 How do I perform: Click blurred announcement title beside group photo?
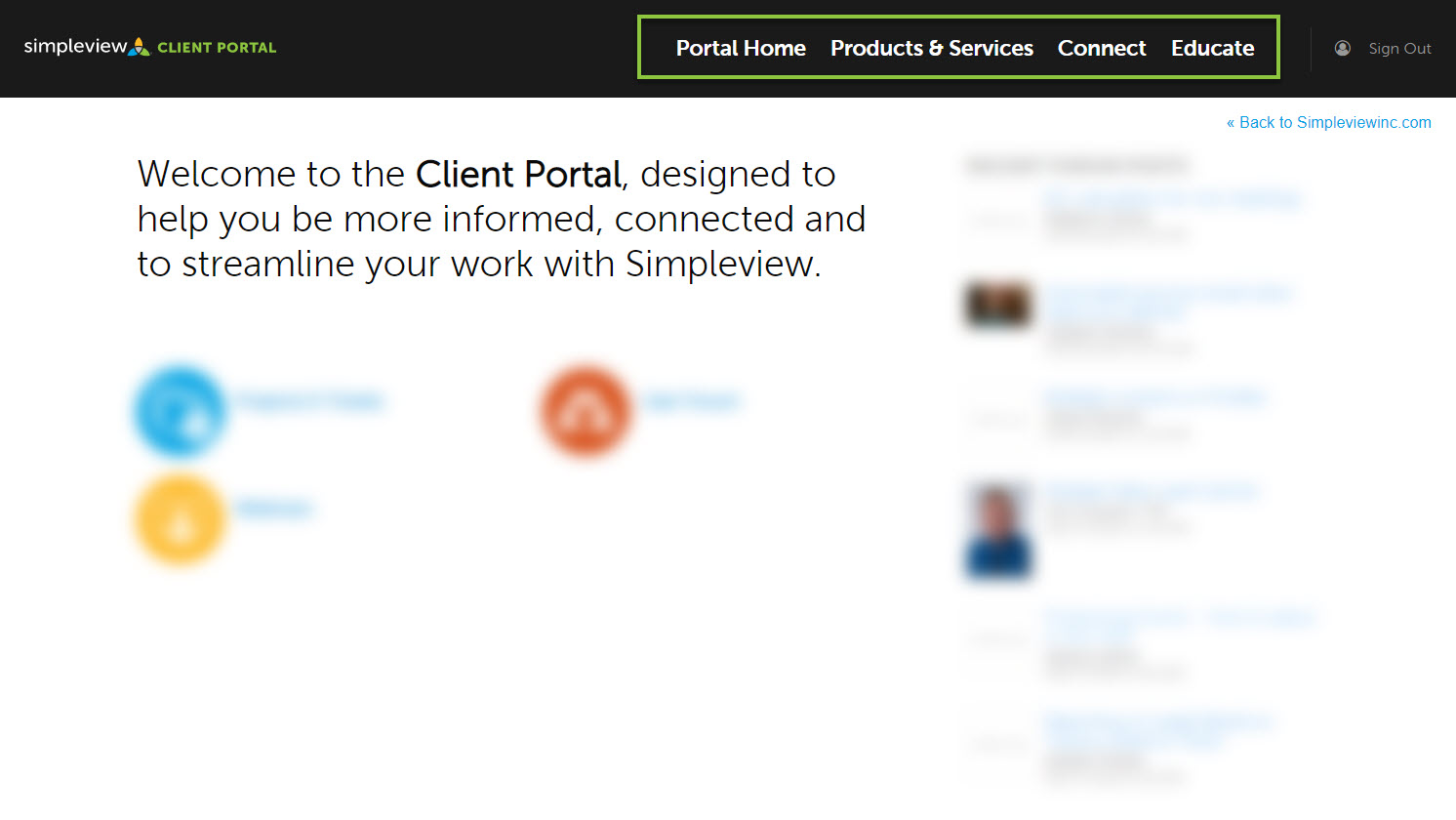pyautogui.click(x=1167, y=301)
